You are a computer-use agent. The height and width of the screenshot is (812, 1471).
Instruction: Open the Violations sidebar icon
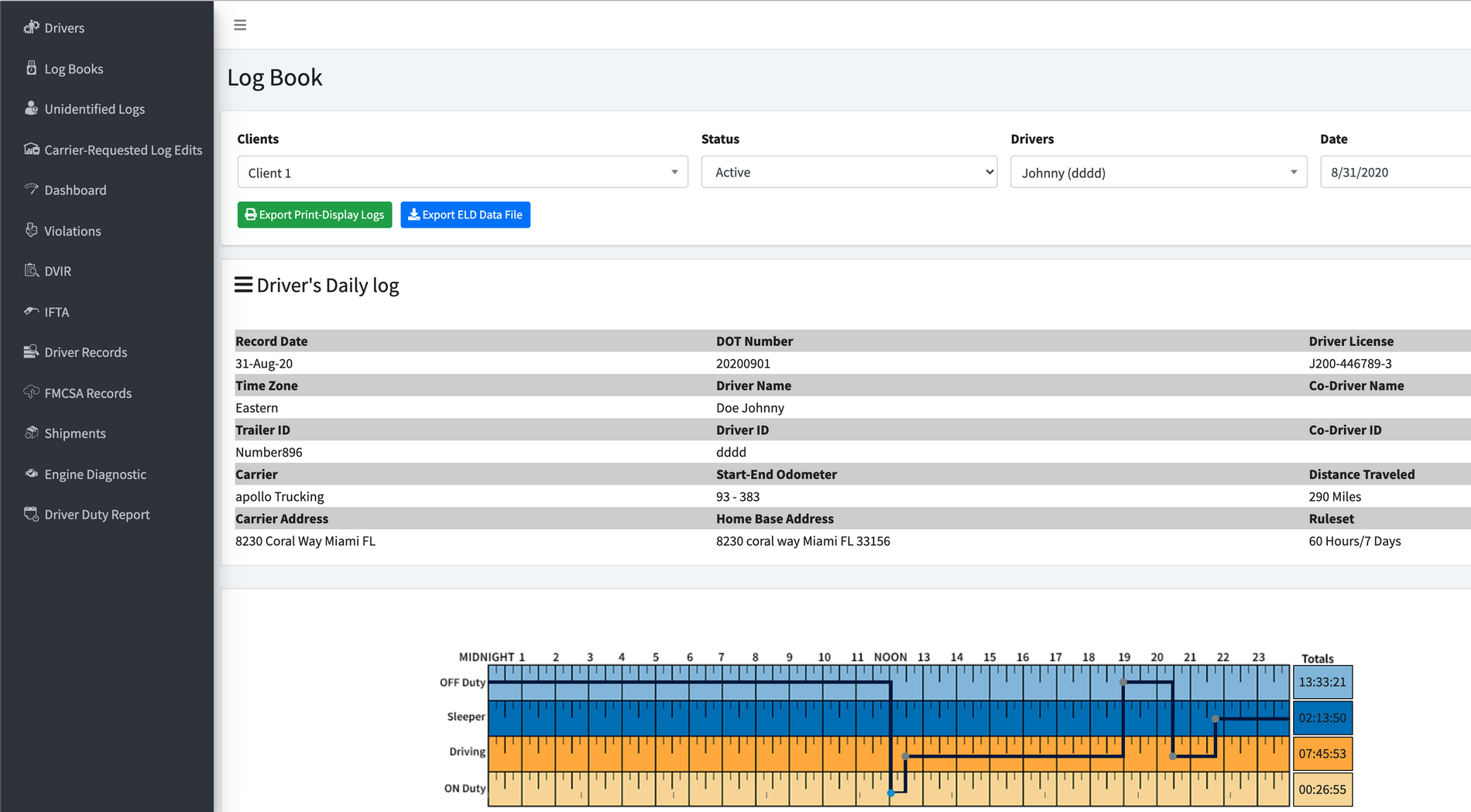31,230
